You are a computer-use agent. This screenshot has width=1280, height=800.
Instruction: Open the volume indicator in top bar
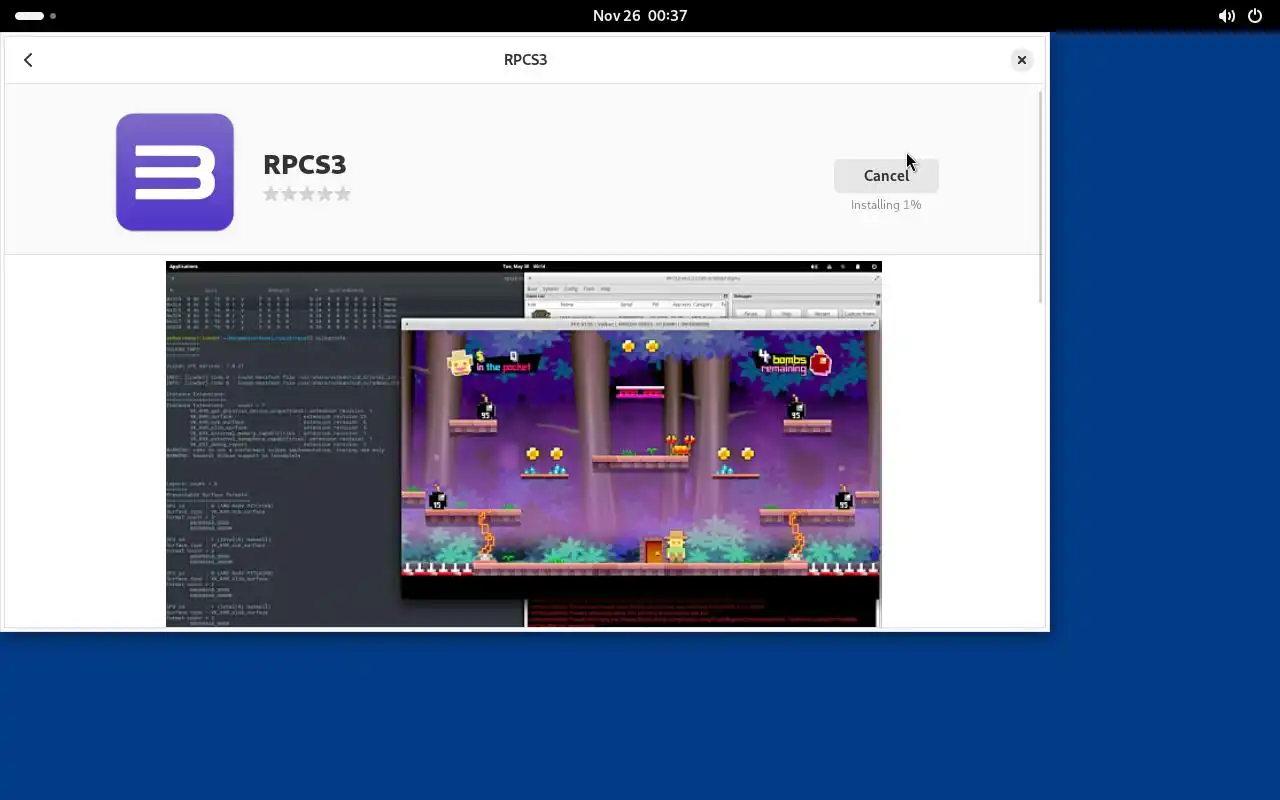click(x=1226, y=16)
